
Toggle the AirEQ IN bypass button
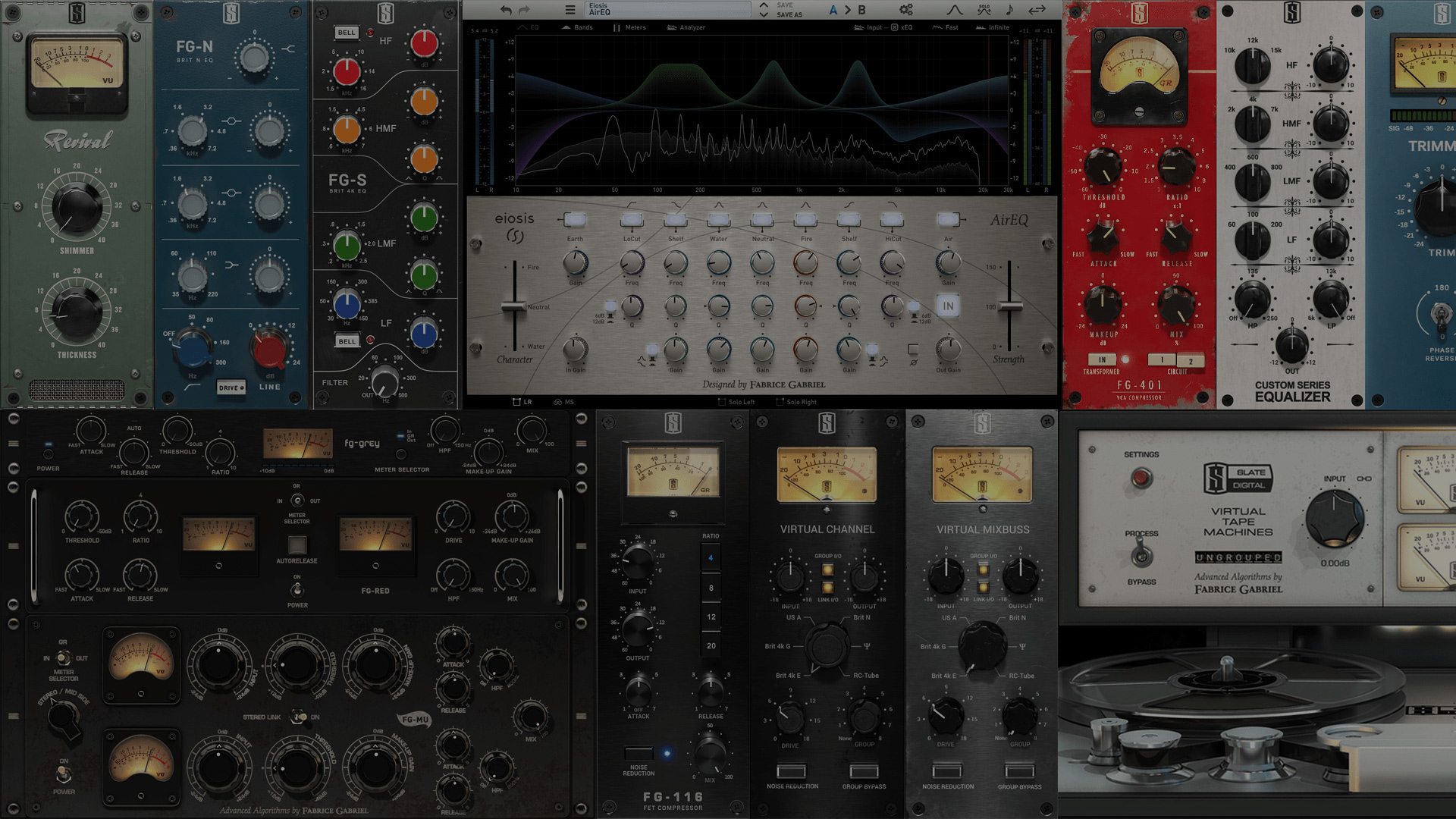pyautogui.click(x=948, y=306)
